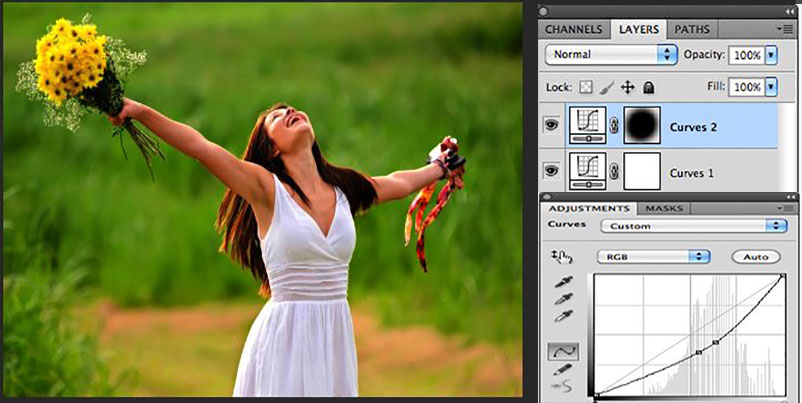Toggle lock transparent pixels icon
Screen dimensions: 802x403
586,87
